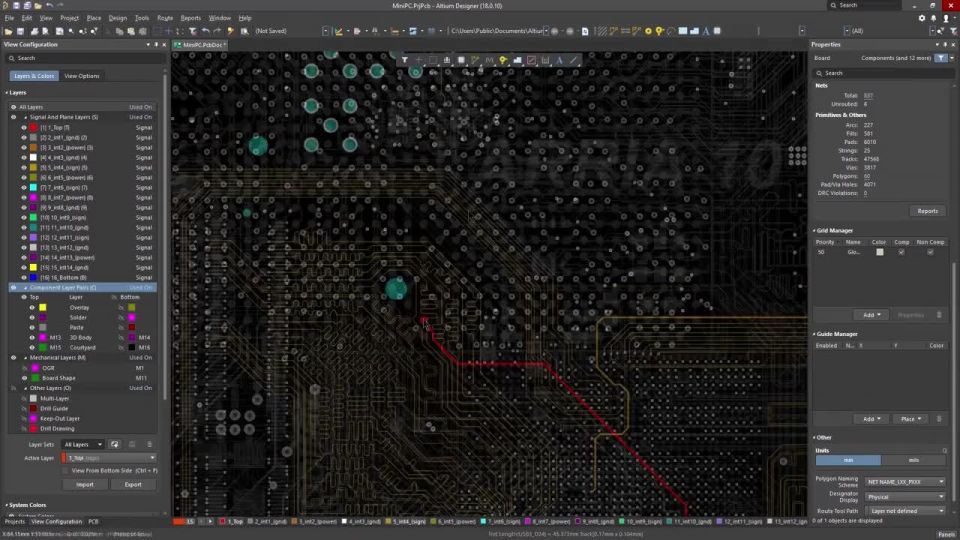Click the place via marker icon in active bar
Viewport: 960px width, 540px height.
[503, 60]
